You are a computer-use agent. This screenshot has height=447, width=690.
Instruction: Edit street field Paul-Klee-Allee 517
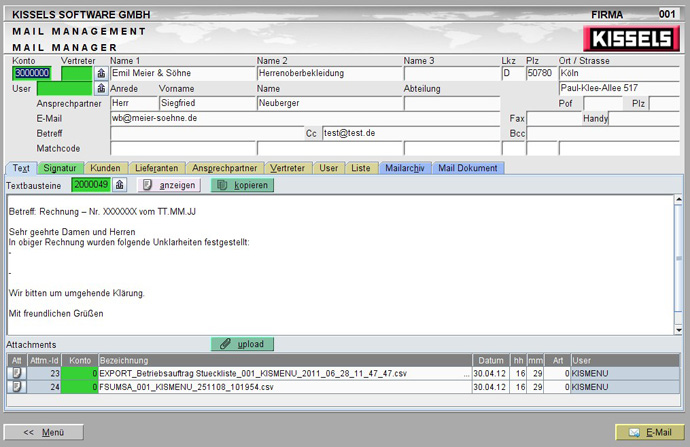619,88
